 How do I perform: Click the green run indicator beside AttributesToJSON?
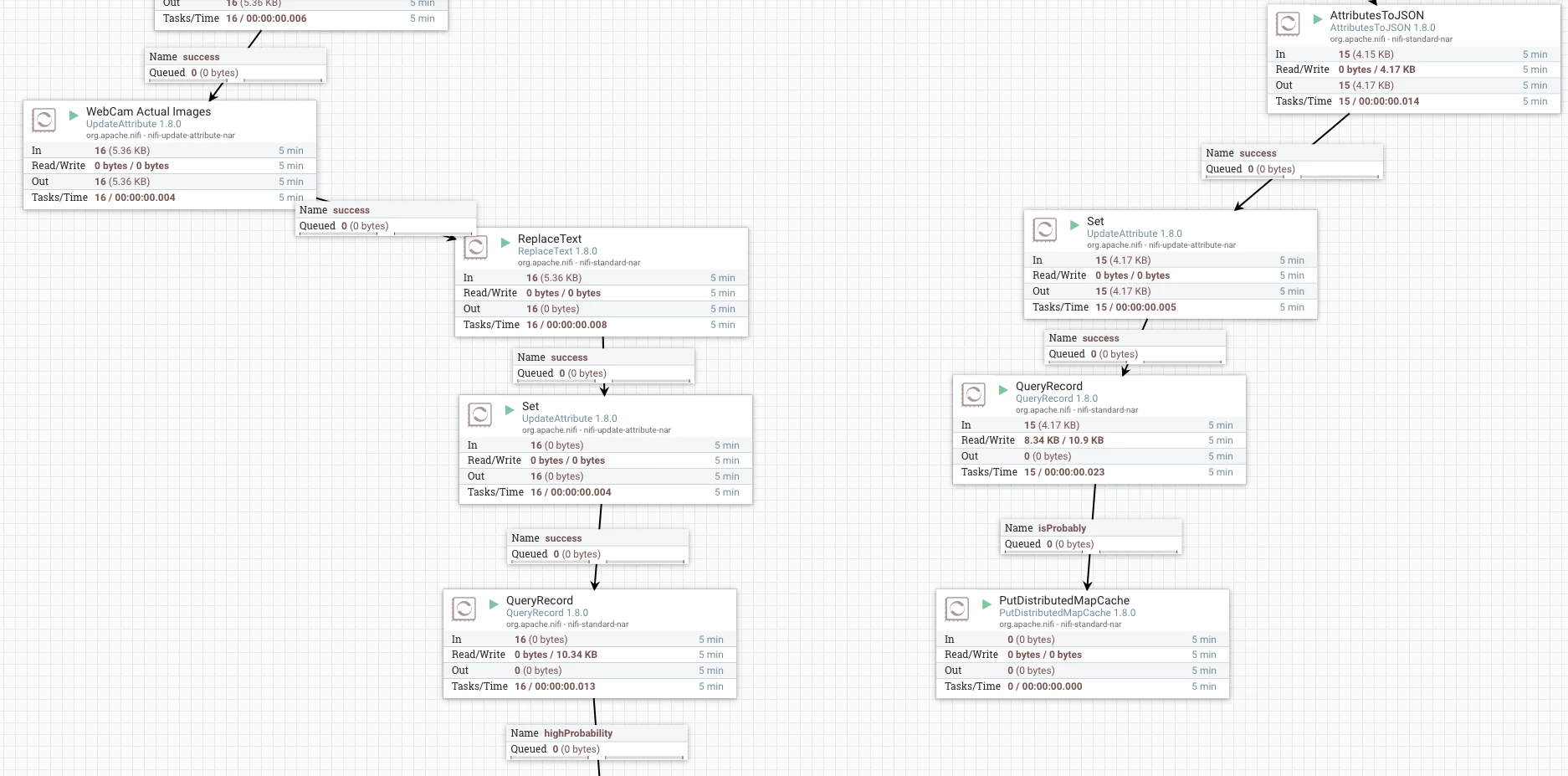[1318, 18]
